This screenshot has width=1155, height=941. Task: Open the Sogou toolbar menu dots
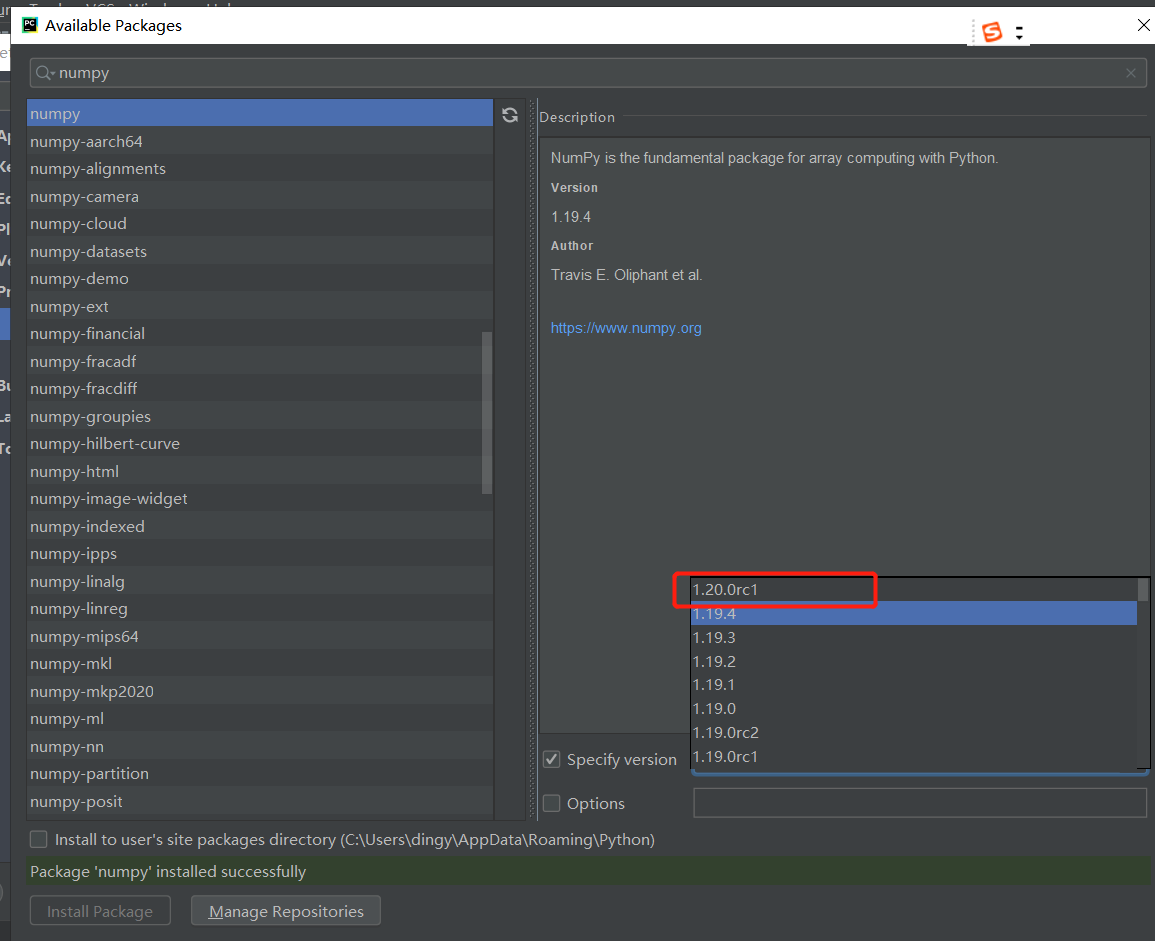tap(1019, 32)
